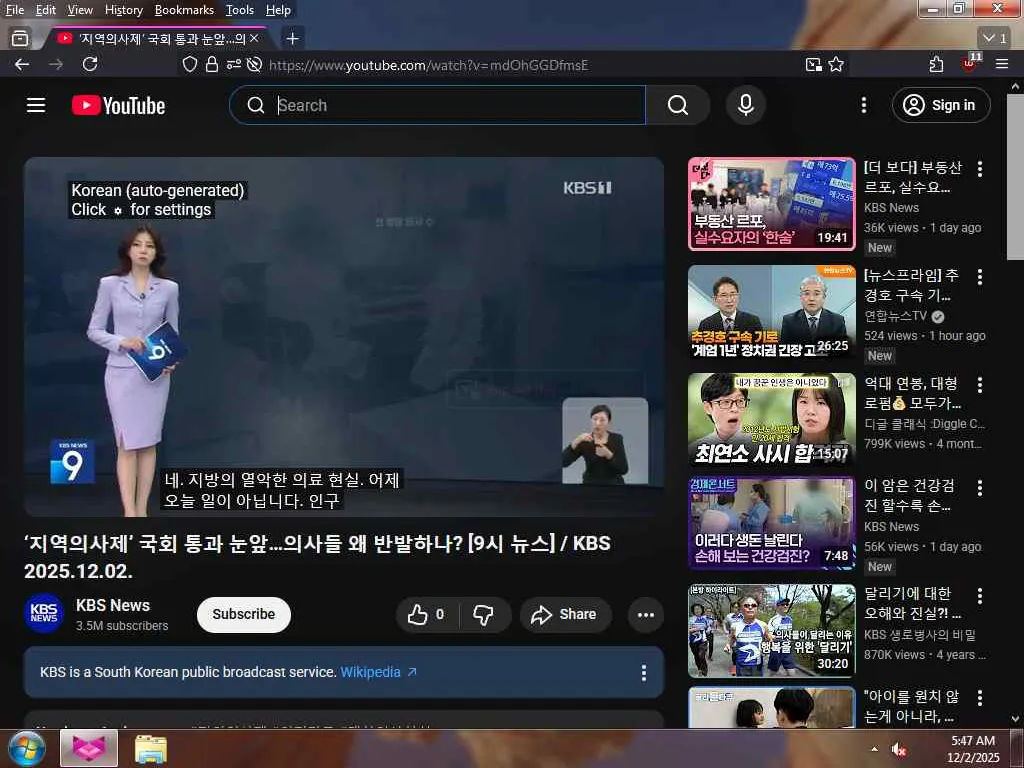Open the Windows Start button
The width and height of the screenshot is (1024, 768).
click(25, 748)
